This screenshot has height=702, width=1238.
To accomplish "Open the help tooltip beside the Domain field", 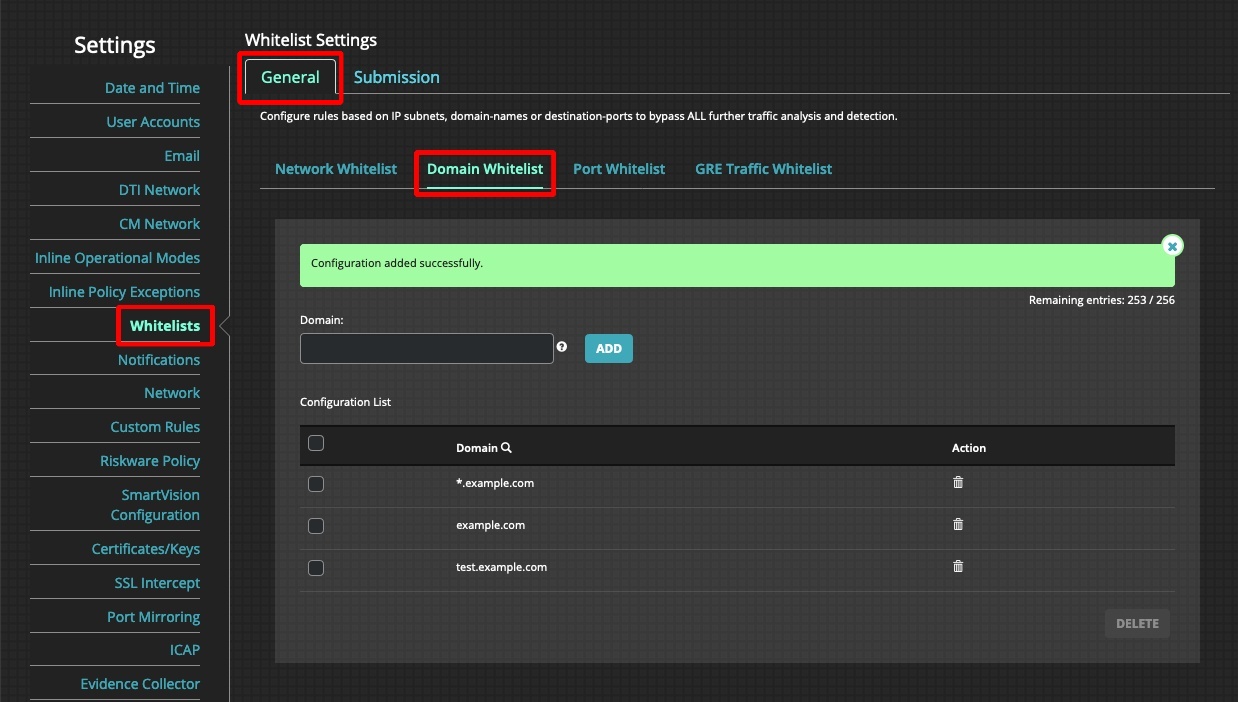I will tap(562, 347).
